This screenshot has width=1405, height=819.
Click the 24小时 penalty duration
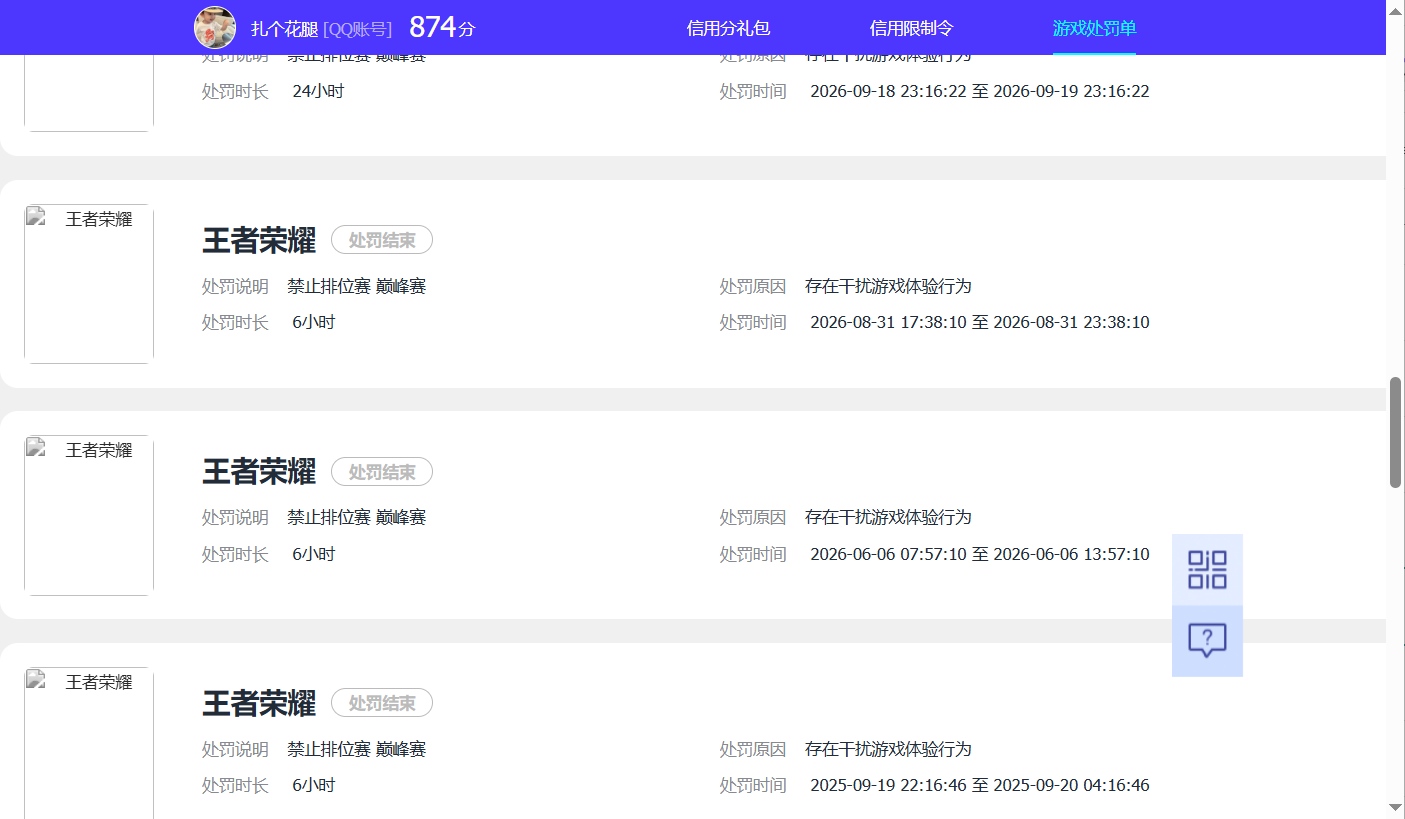pyautogui.click(x=318, y=91)
